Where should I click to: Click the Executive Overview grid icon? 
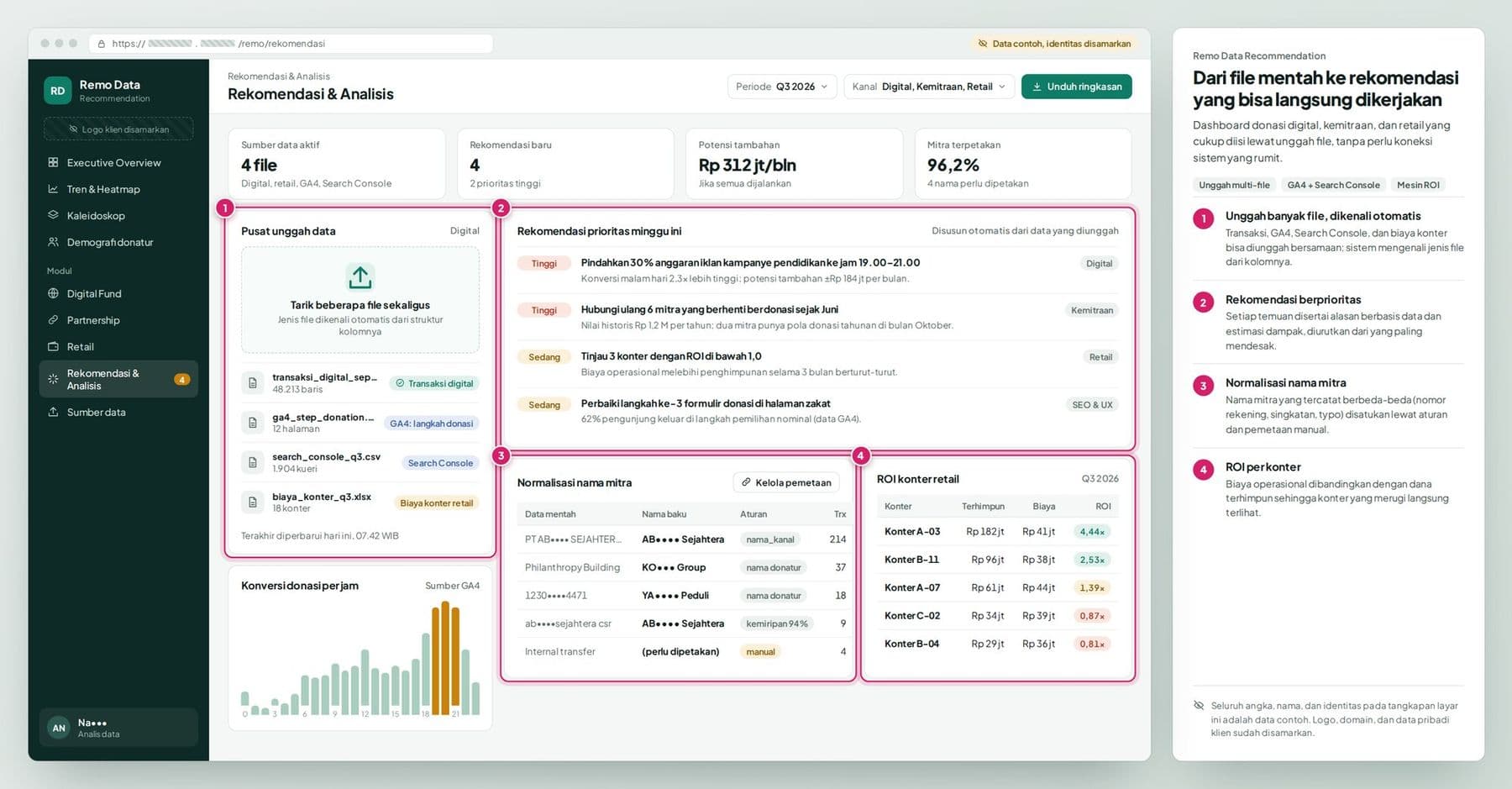pos(53,162)
